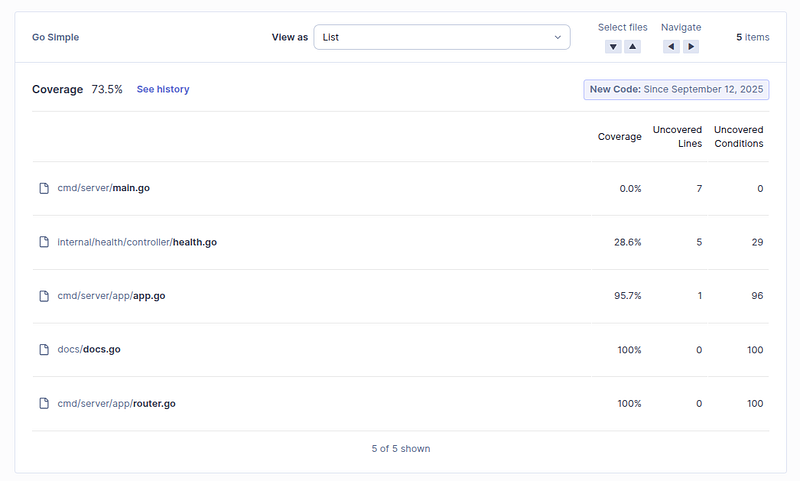Click the 5 items count
The width and height of the screenshot is (800, 481).
[x=753, y=37]
